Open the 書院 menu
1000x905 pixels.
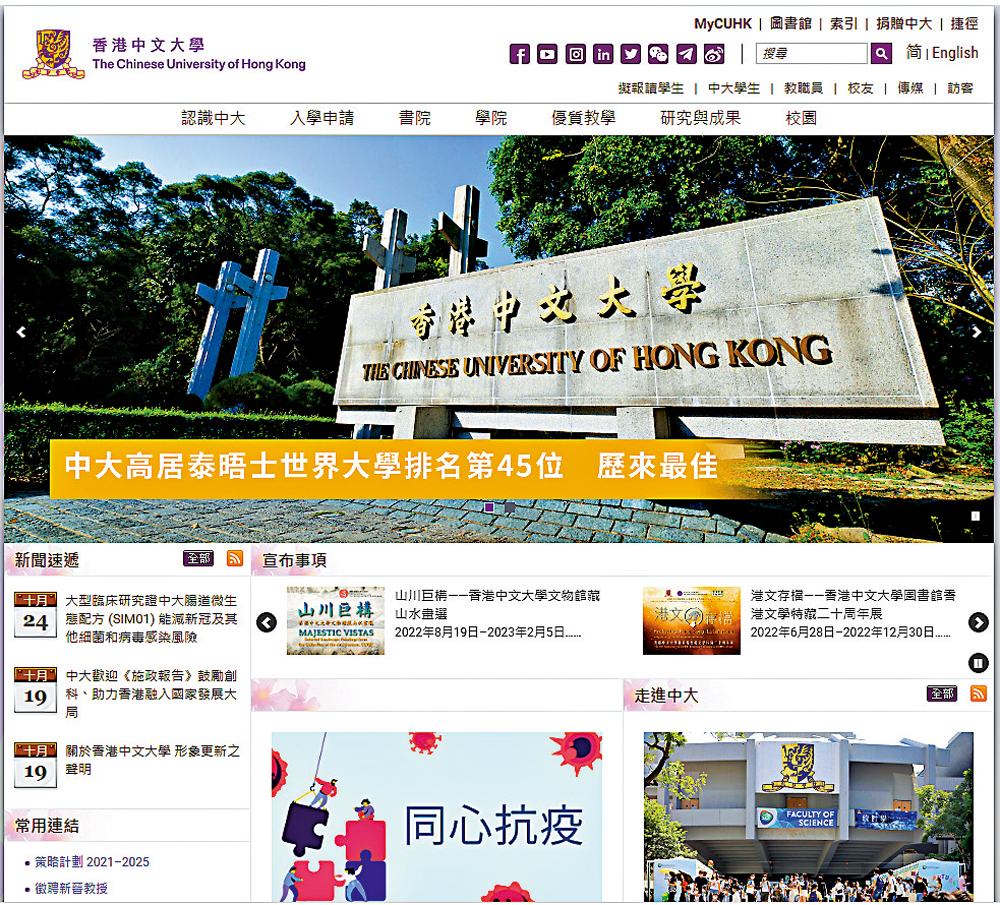click(x=415, y=118)
